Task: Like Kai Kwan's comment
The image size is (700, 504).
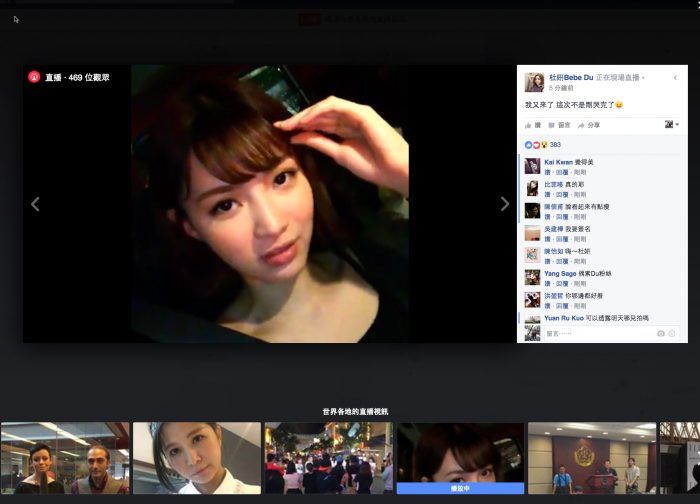Action: (547, 172)
